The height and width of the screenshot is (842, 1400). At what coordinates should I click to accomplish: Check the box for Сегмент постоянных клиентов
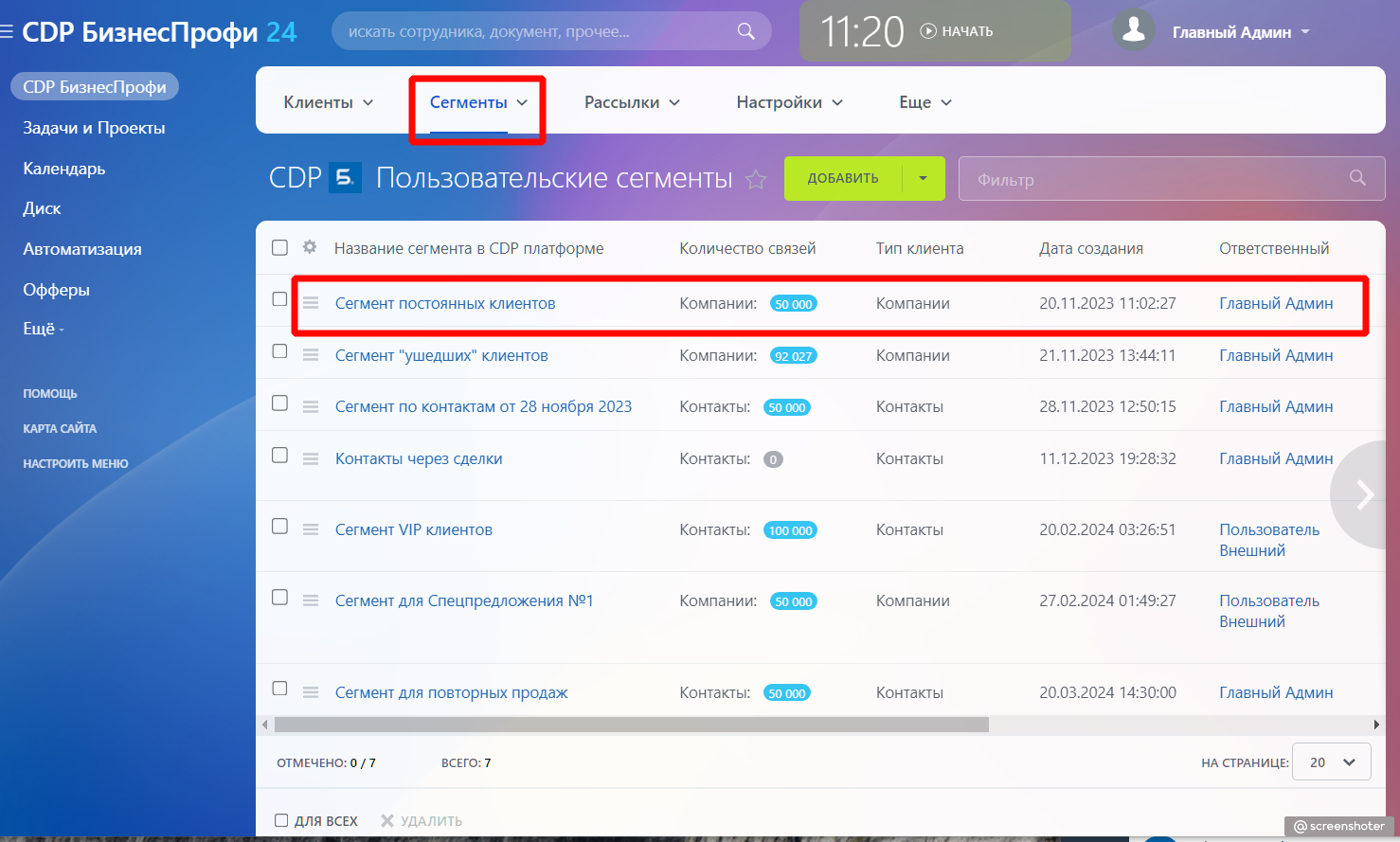(x=279, y=299)
